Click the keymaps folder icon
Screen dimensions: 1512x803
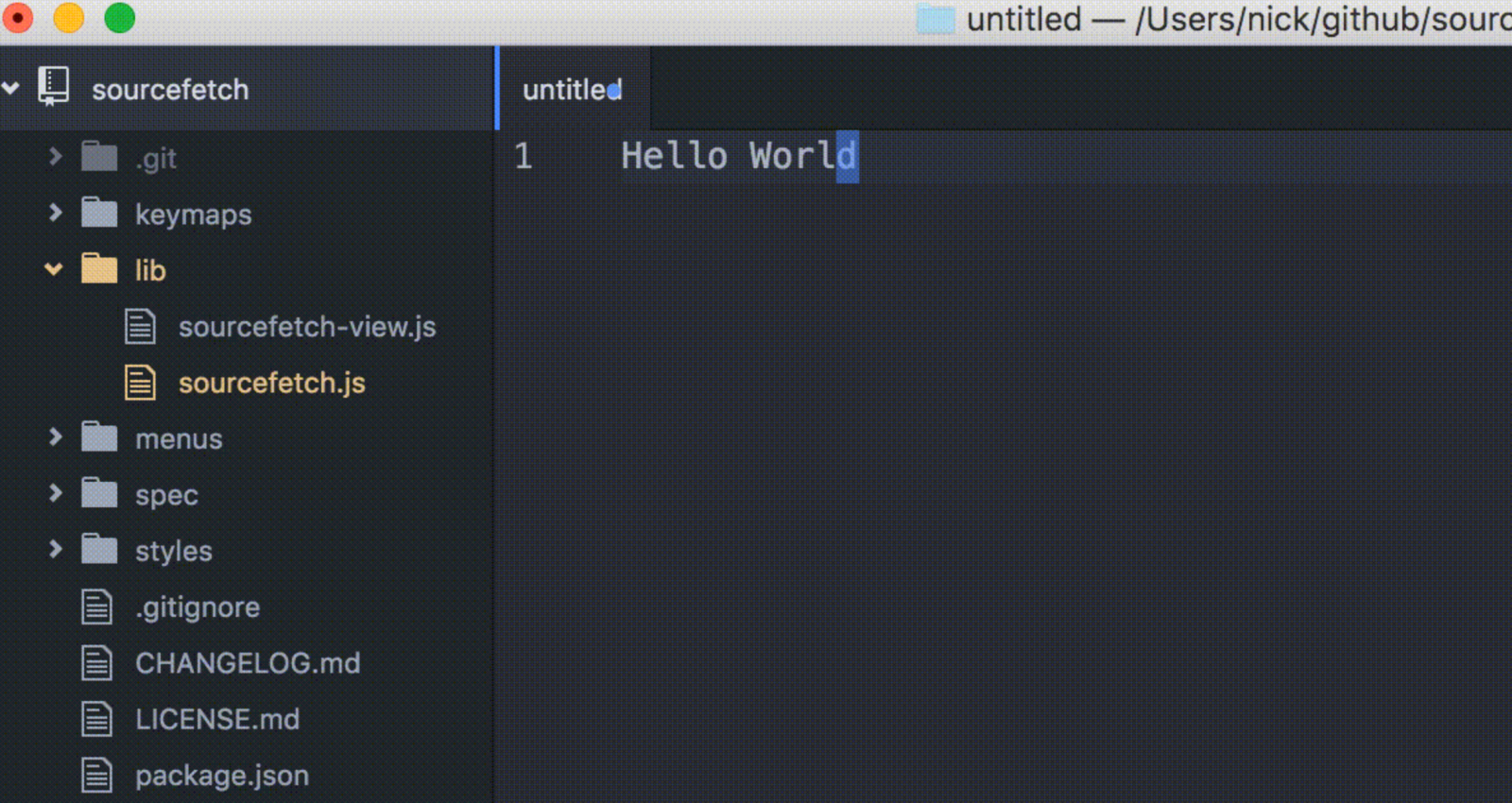[99, 213]
